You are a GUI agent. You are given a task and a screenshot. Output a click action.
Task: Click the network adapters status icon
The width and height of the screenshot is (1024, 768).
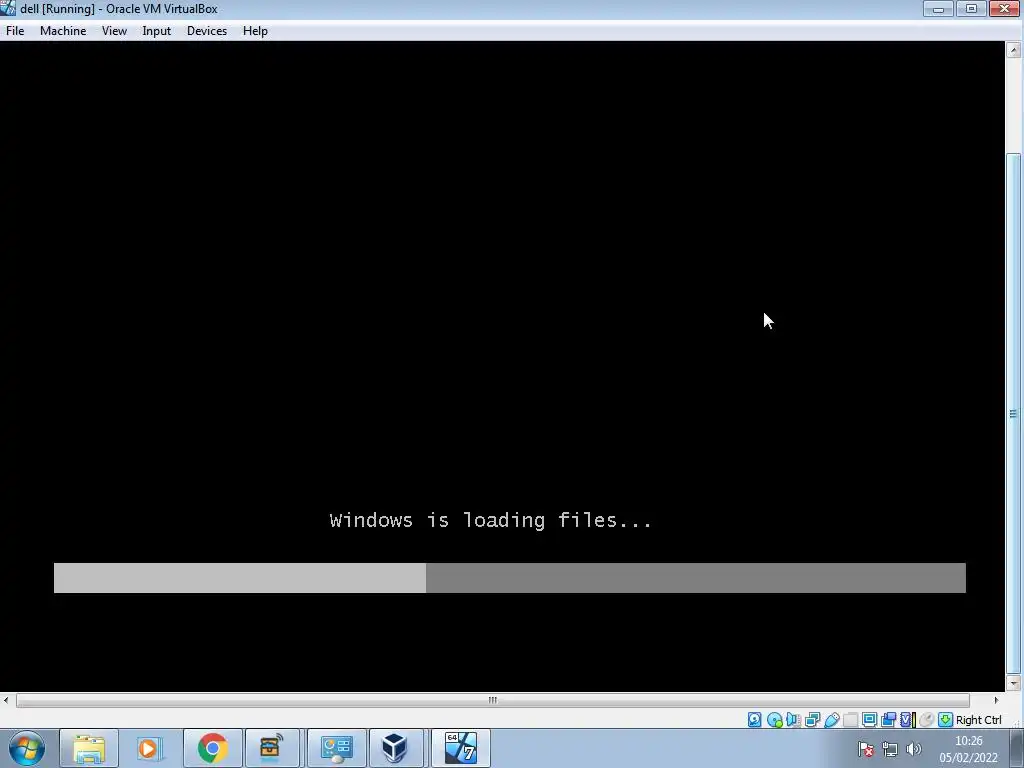(812, 720)
